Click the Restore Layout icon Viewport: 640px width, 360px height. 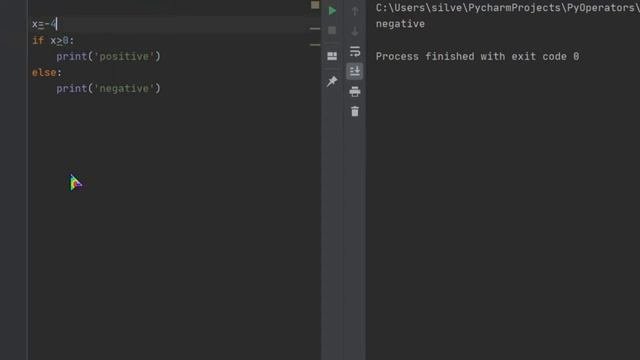[x=332, y=56]
